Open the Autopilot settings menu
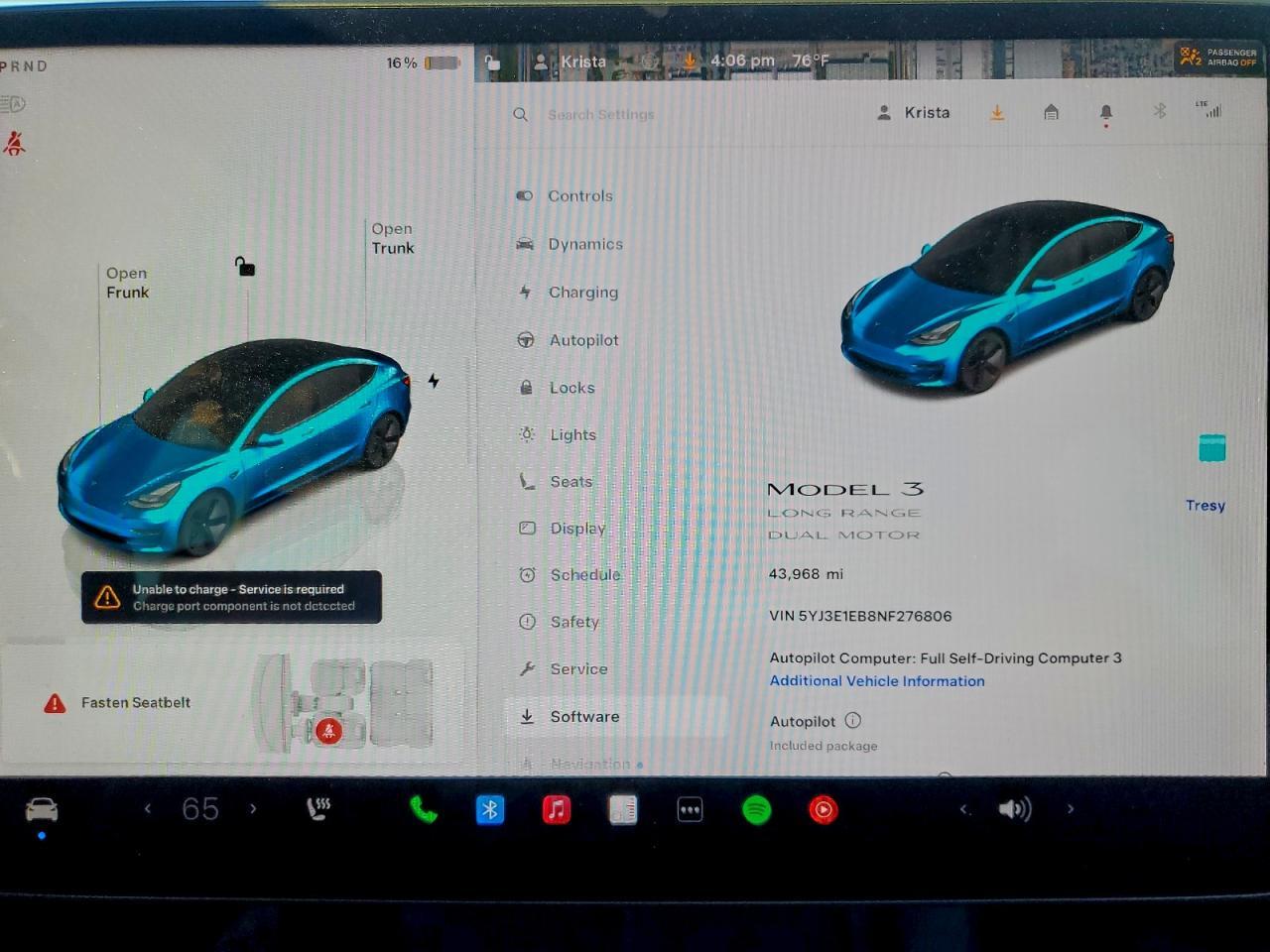The height and width of the screenshot is (952, 1270). coord(568,340)
